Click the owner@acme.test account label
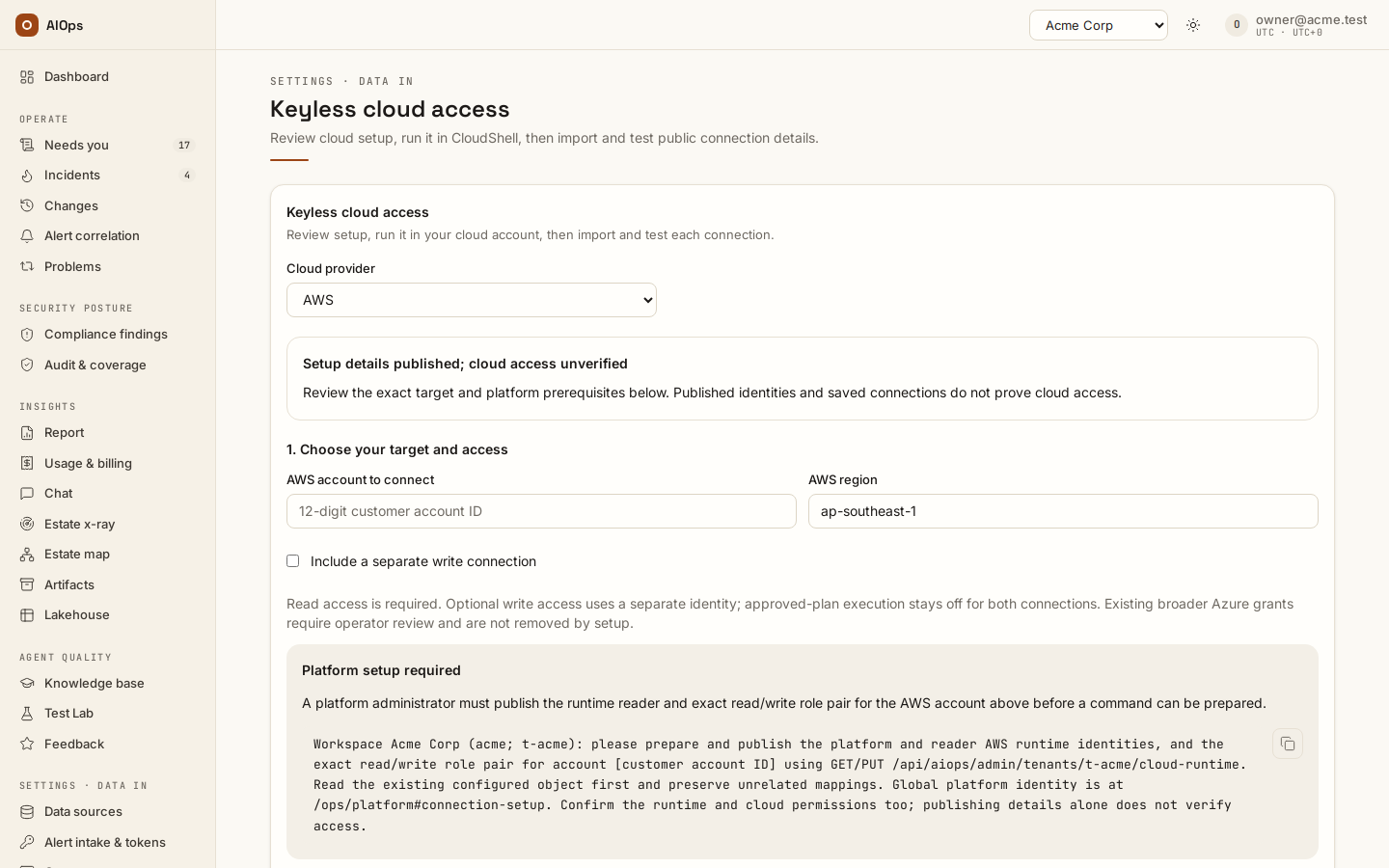 point(1312,19)
